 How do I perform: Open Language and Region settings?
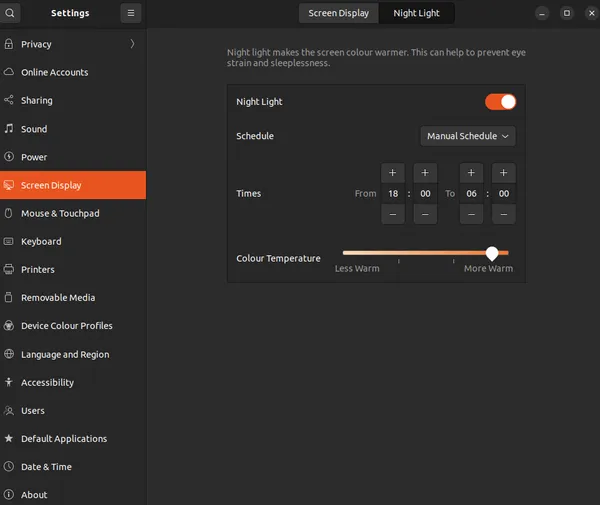click(73, 354)
